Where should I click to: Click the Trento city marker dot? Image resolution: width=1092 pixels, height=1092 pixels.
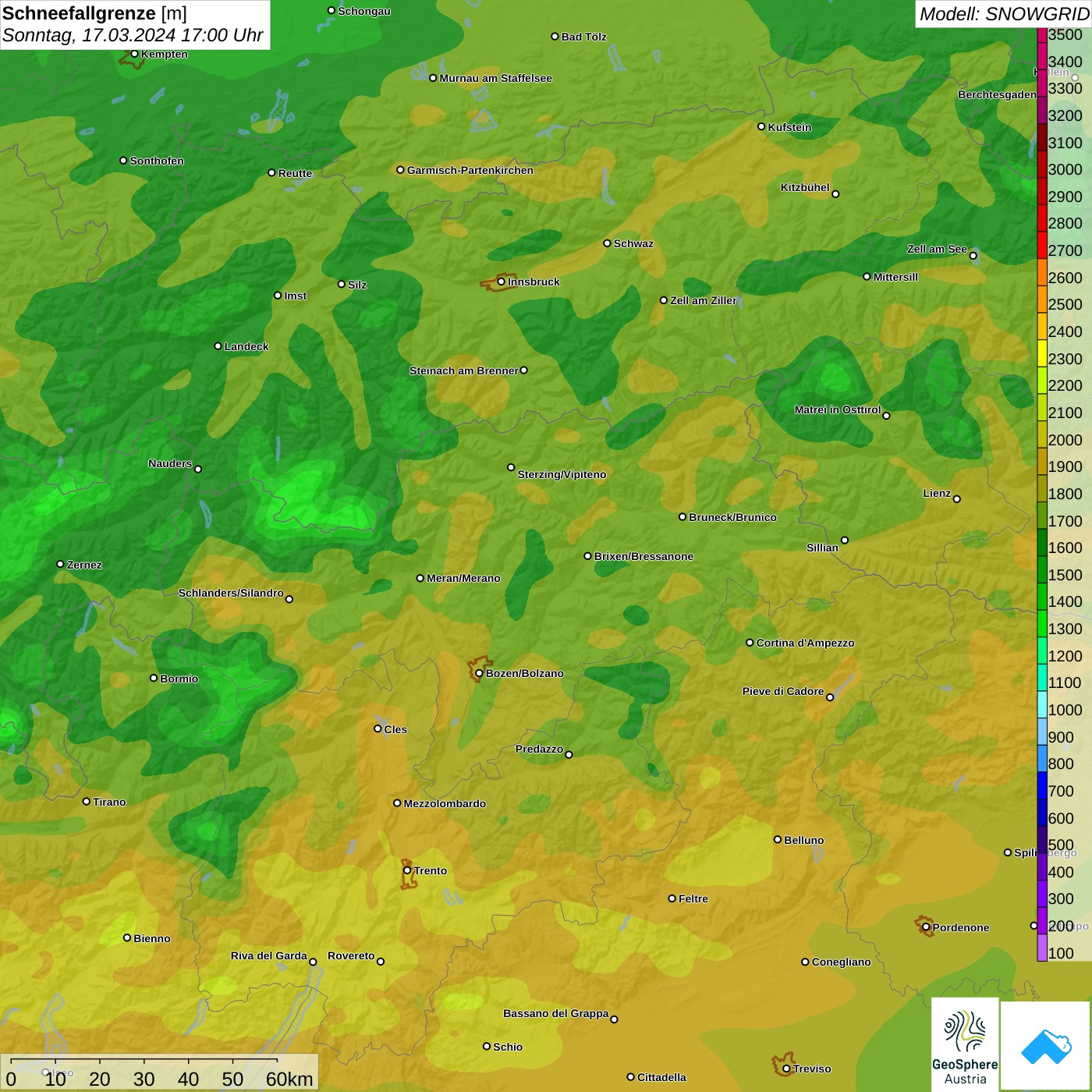407,870
